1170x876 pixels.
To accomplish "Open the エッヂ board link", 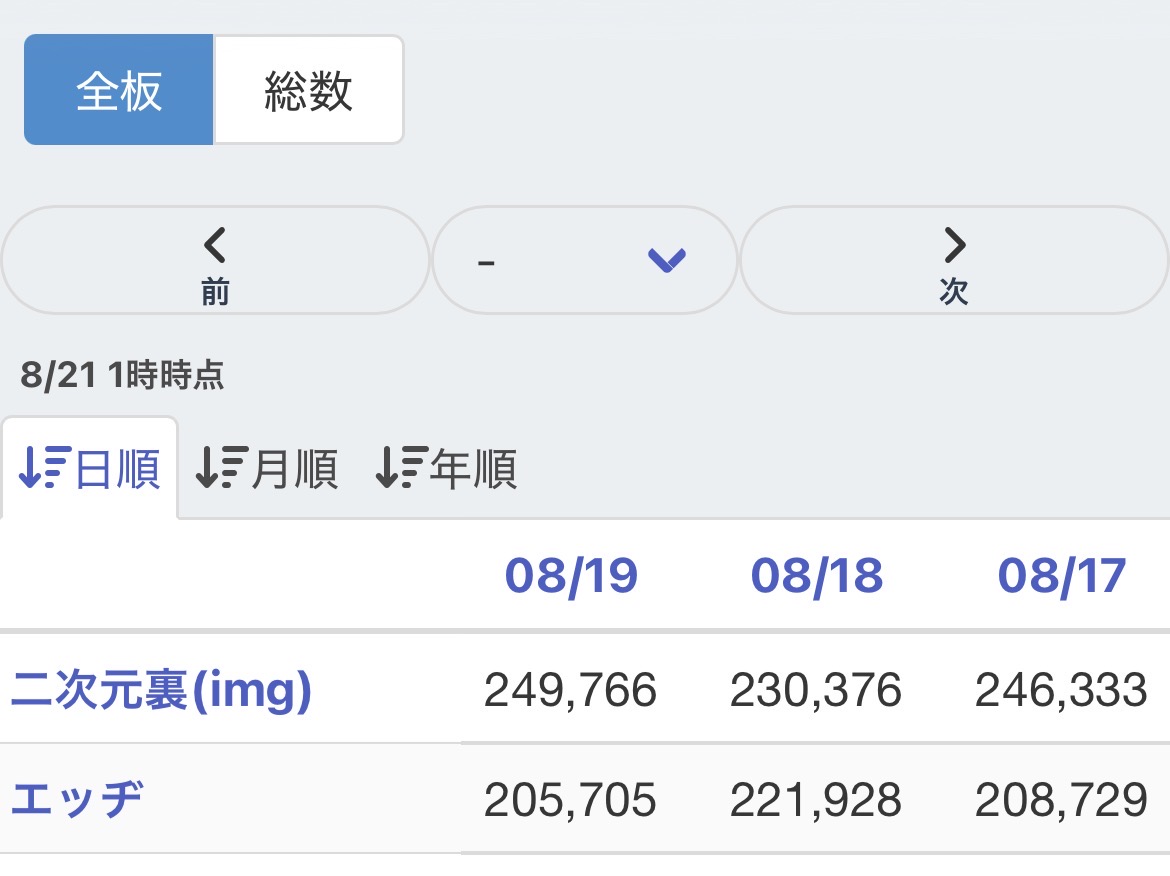I will click(77, 799).
